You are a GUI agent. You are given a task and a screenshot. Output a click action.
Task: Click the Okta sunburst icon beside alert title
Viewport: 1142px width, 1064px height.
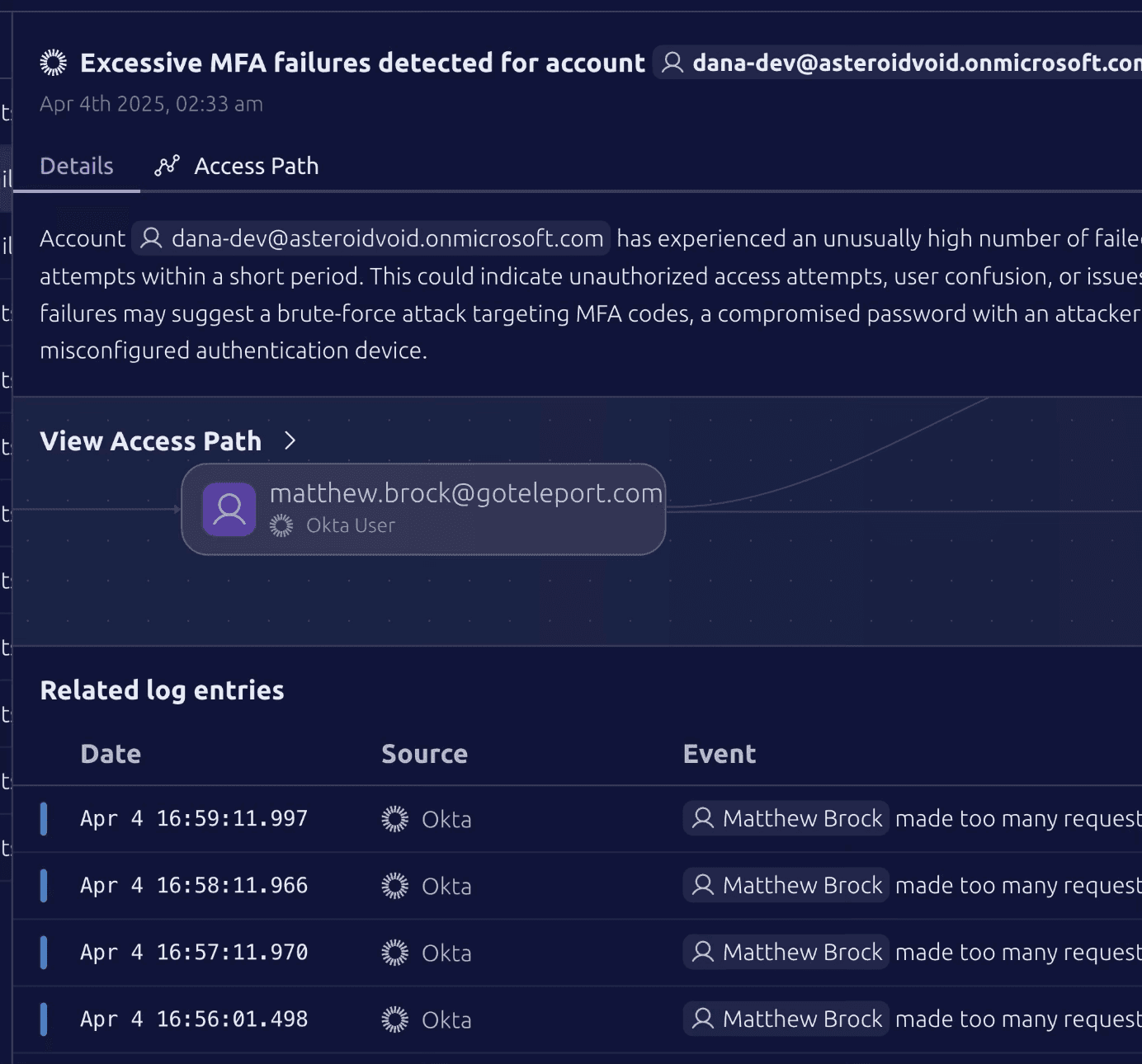click(x=54, y=63)
